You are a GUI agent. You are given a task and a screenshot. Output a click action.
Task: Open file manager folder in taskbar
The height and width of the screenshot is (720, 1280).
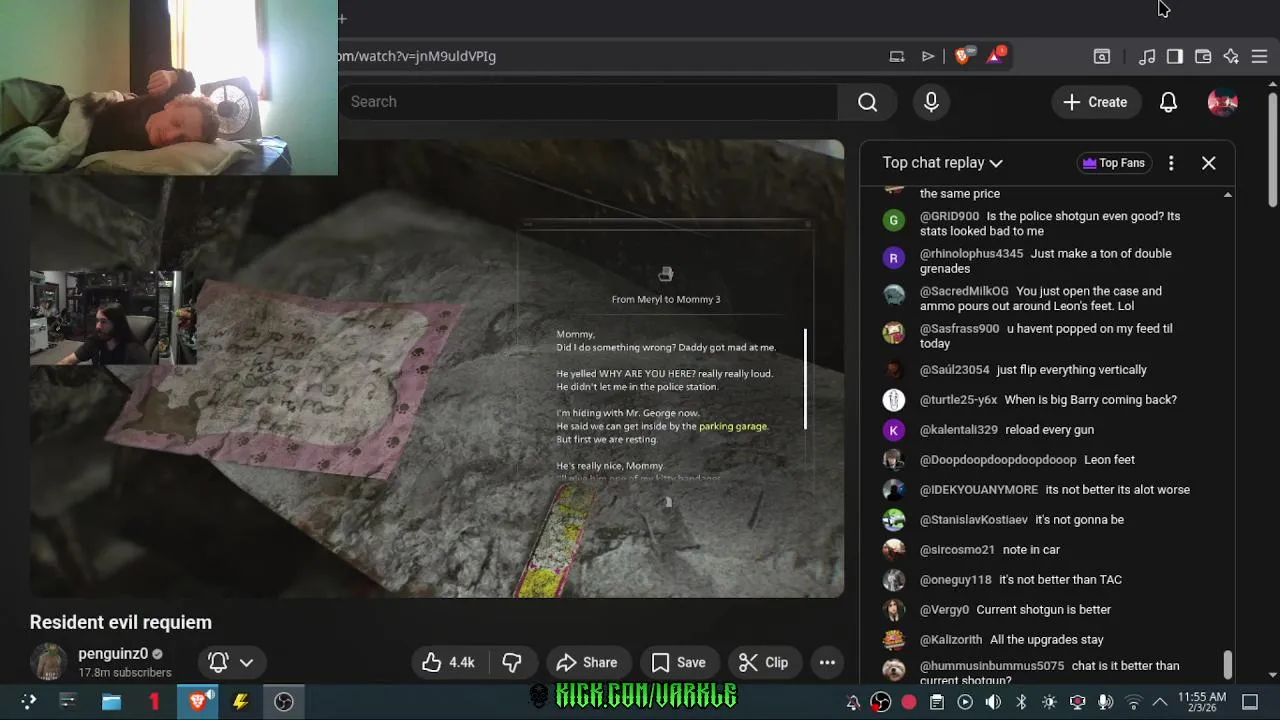111,701
